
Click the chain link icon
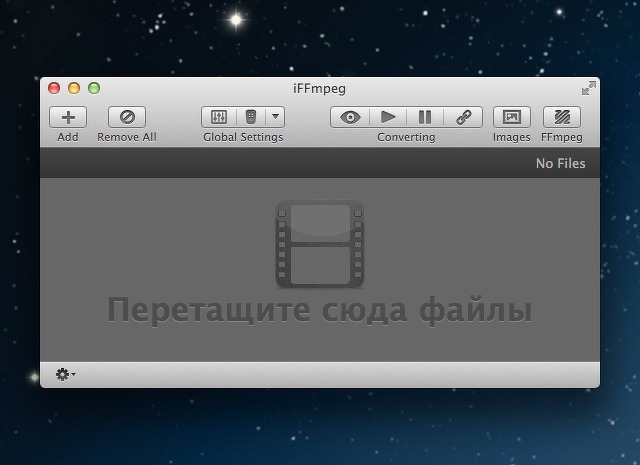[x=463, y=117]
